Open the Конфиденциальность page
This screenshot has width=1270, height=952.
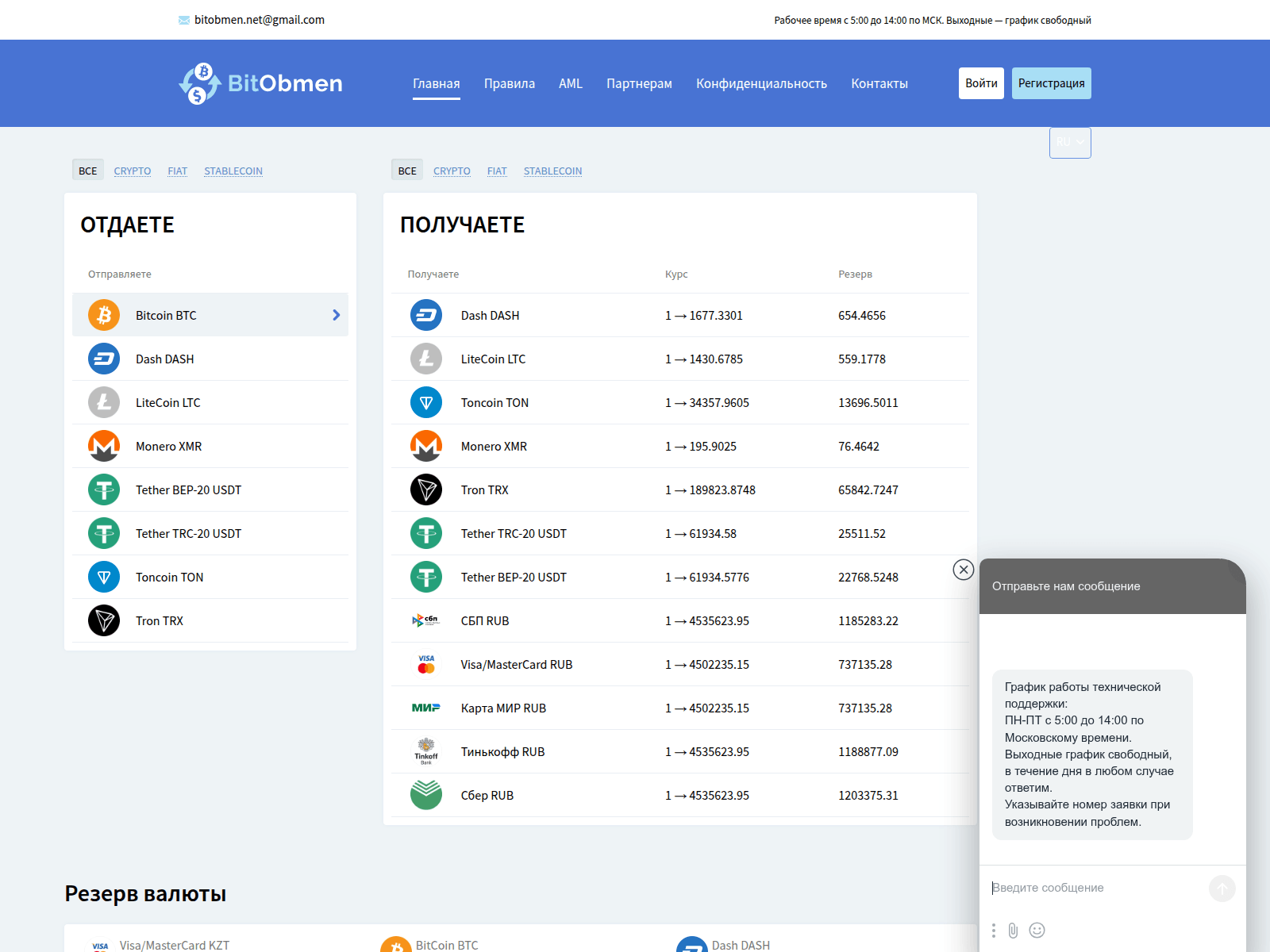coord(761,83)
